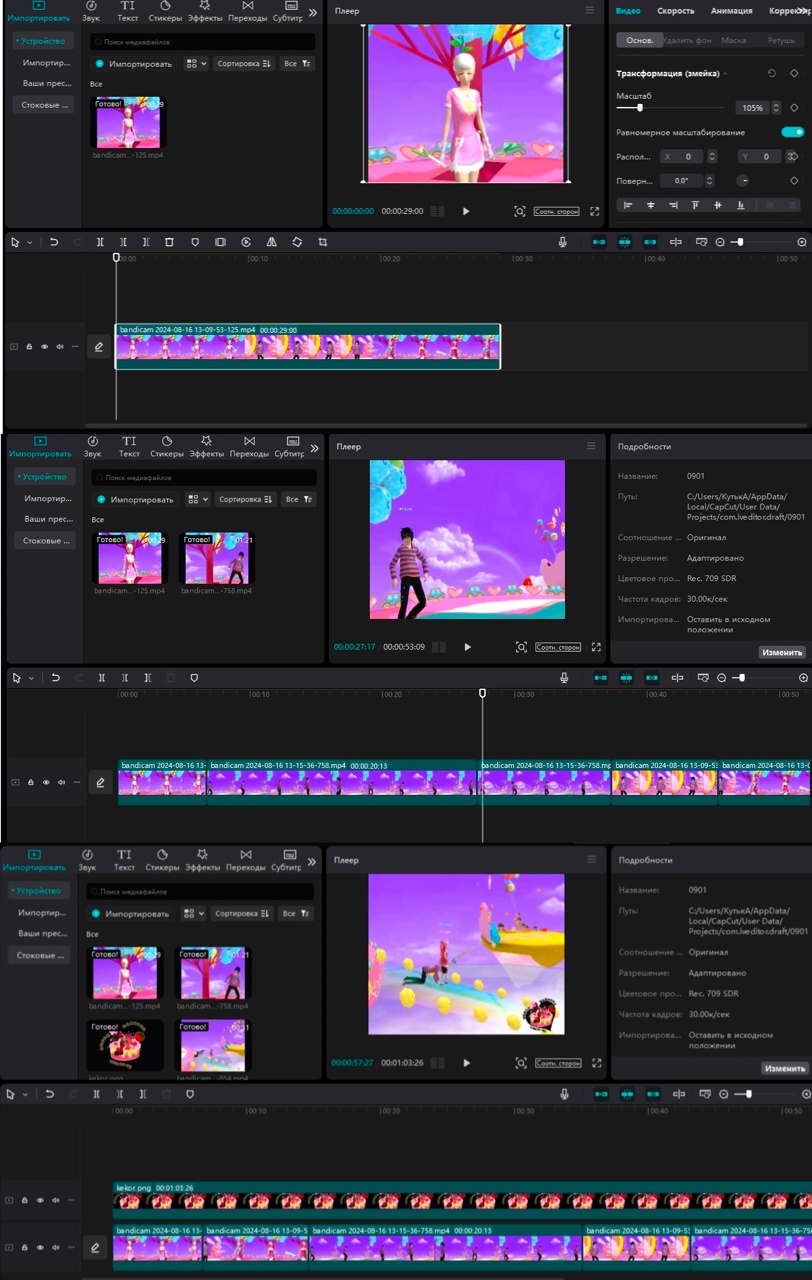
Task: Switch to the Скорость tab
Action: coord(675,11)
